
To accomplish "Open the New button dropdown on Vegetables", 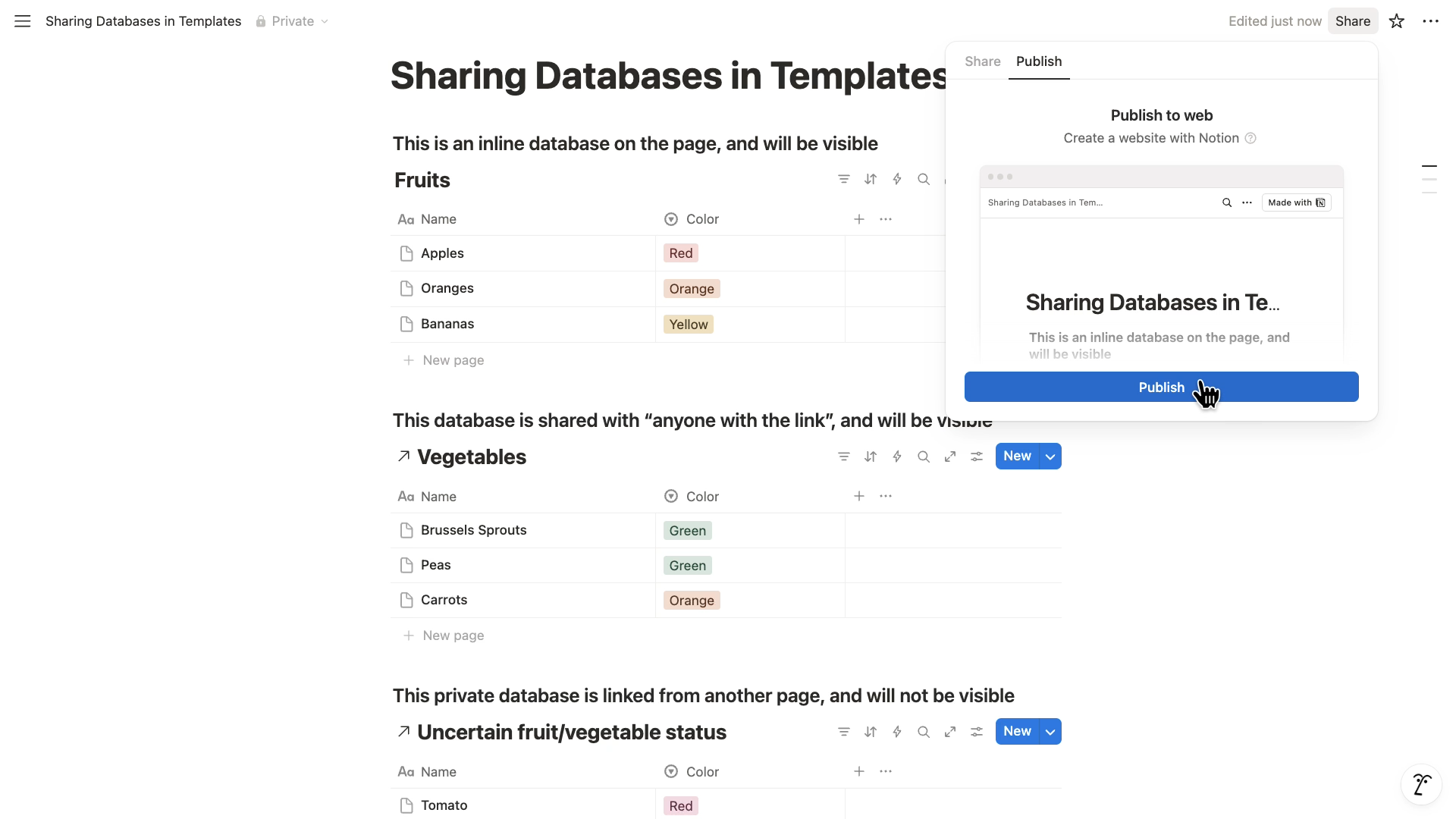I will [x=1050, y=456].
